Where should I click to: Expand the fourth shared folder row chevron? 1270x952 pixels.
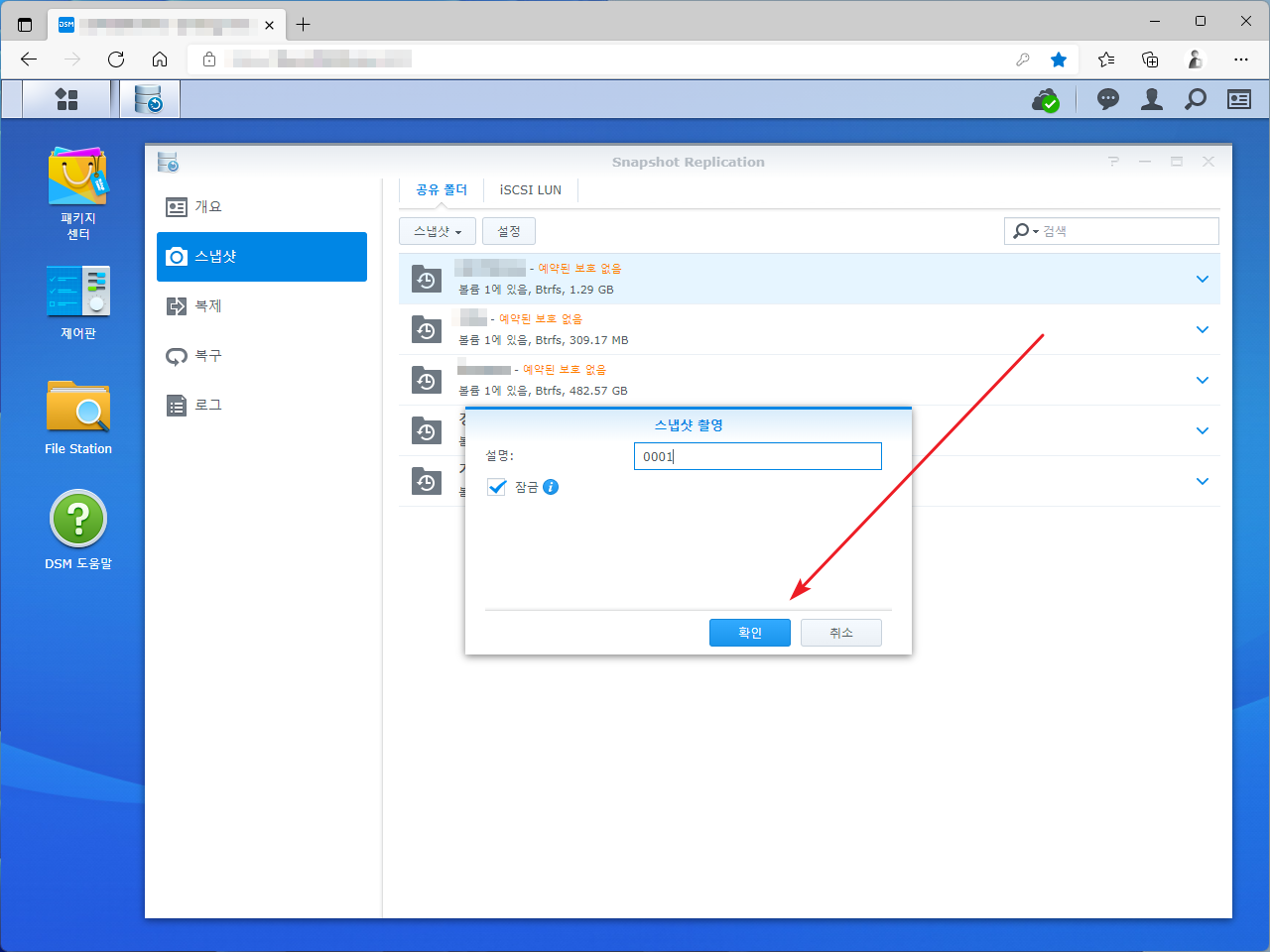(1203, 431)
